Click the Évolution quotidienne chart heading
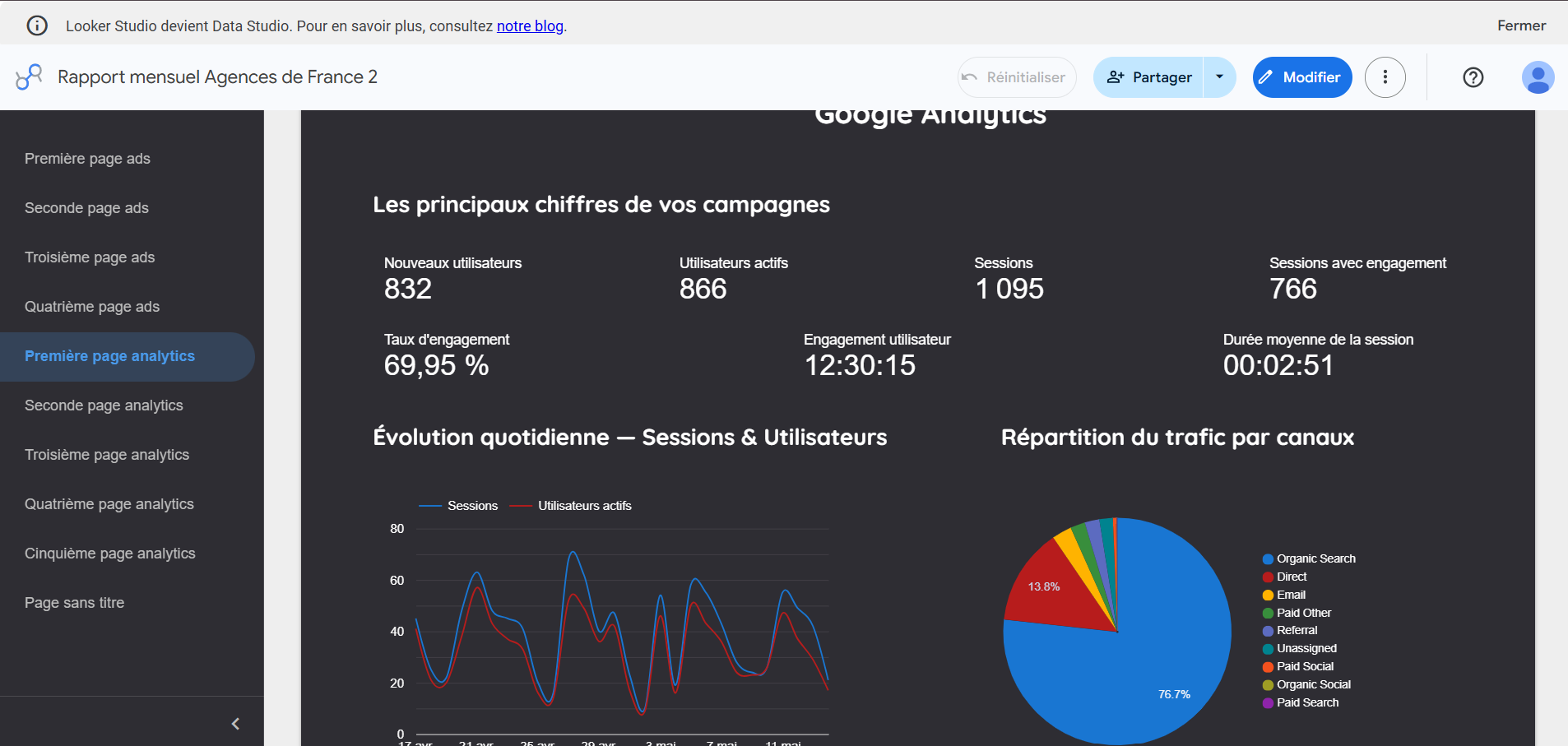1568x746 pixels. 630,438
